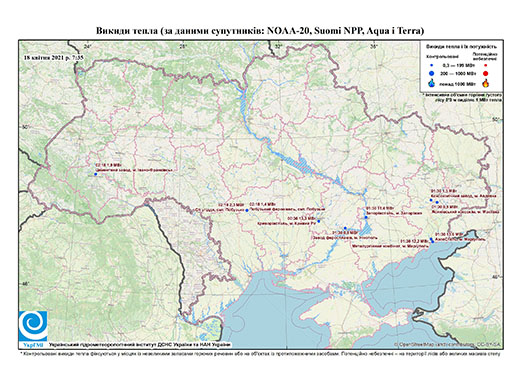Viewport: 520px width, 368px height.
Task: Click the orange flame icon in legend
Action: pos(486,83)
